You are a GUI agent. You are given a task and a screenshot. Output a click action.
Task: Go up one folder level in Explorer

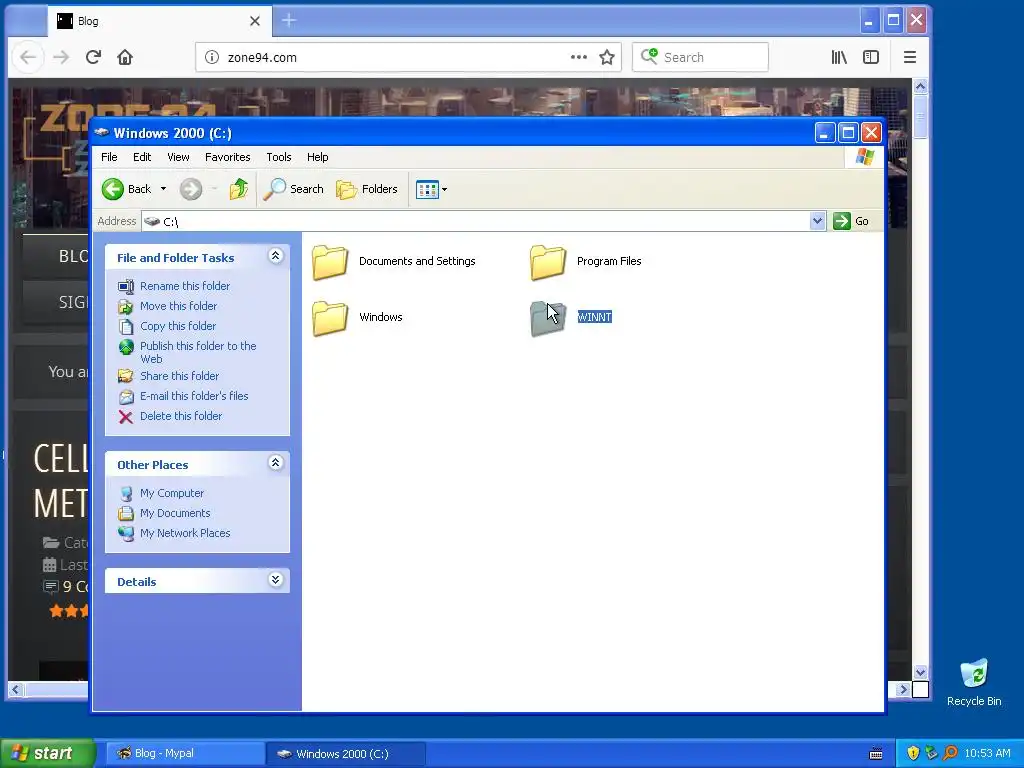coord(239,189)
